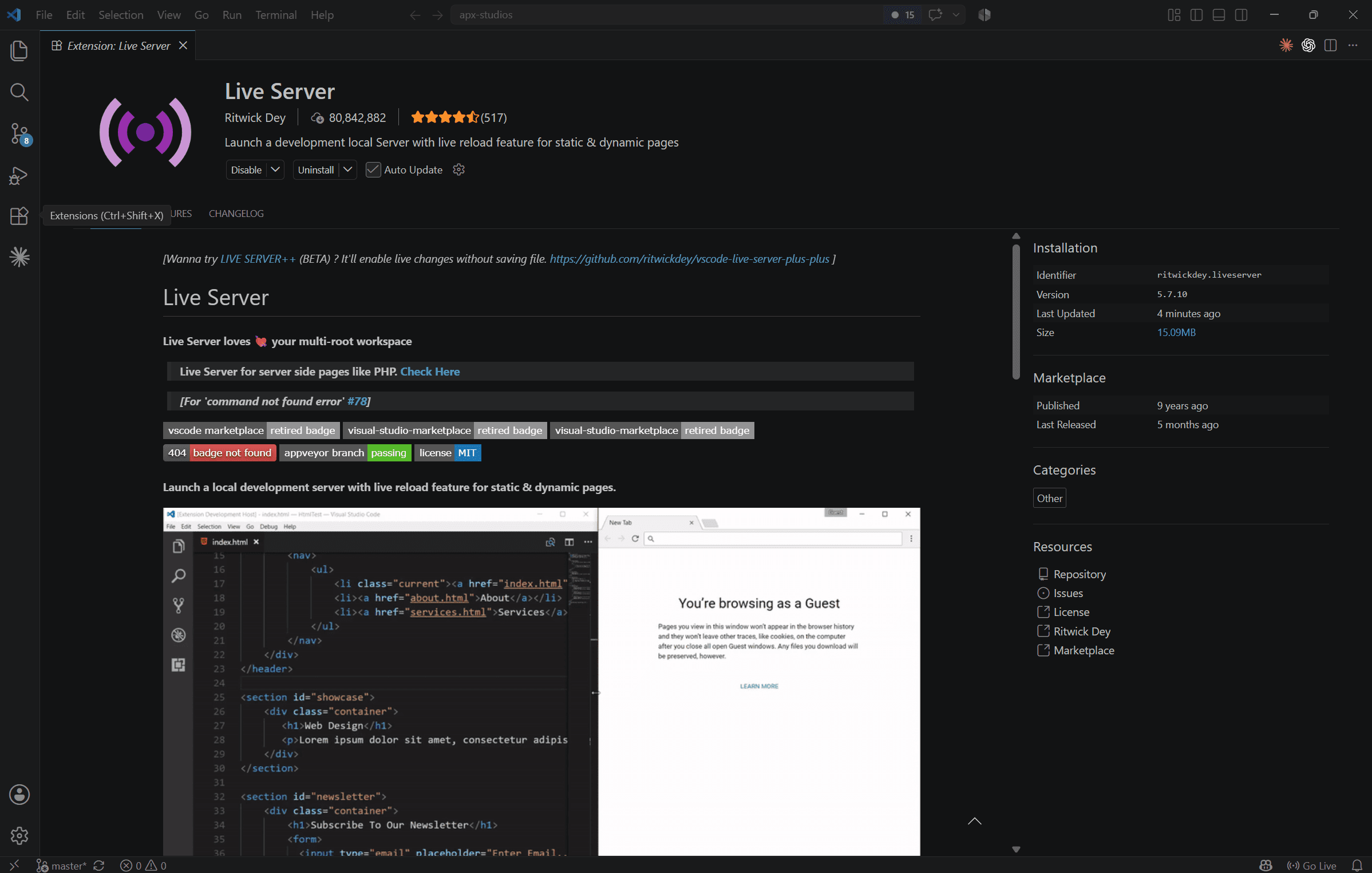This screenshot has width=1372, height=873.
Task: Expand the Uninstall button dropdown arrow
Action: (347, 169)
